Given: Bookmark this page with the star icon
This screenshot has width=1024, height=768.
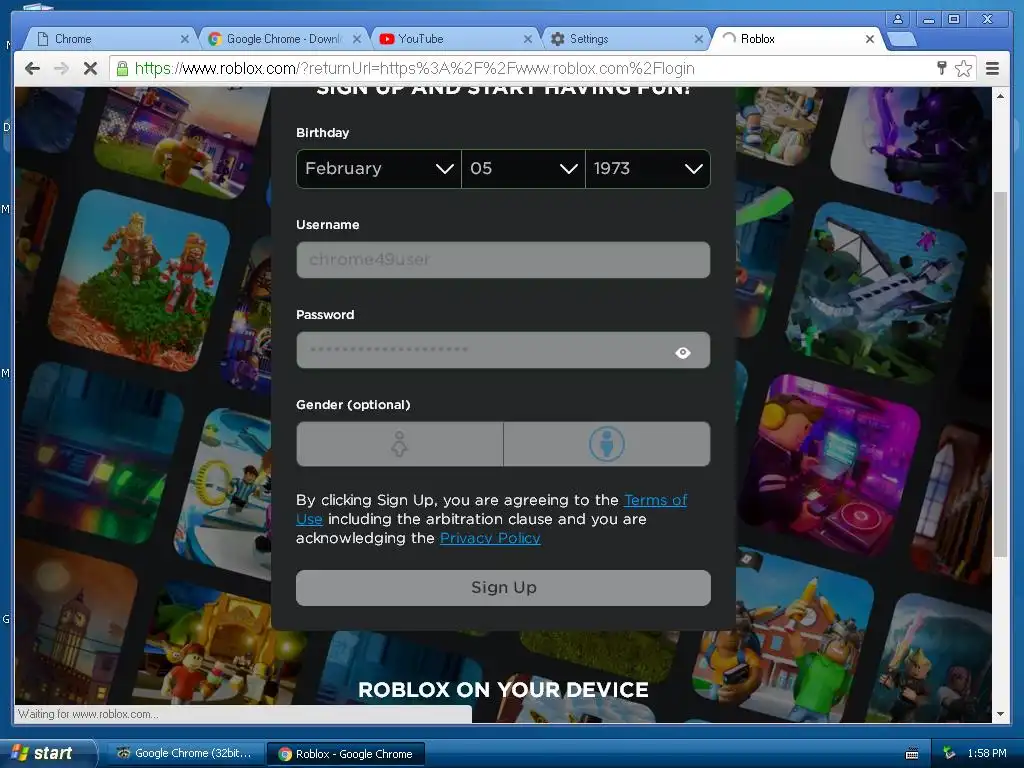Looking at the screenshot, I should 963,68.
